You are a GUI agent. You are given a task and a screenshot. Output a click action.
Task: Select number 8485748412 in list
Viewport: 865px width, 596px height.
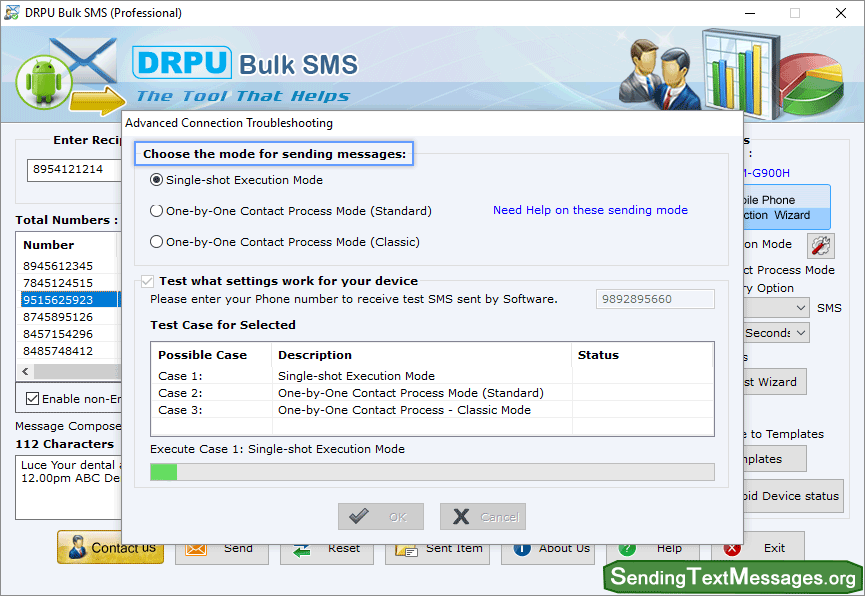[69, 351]
